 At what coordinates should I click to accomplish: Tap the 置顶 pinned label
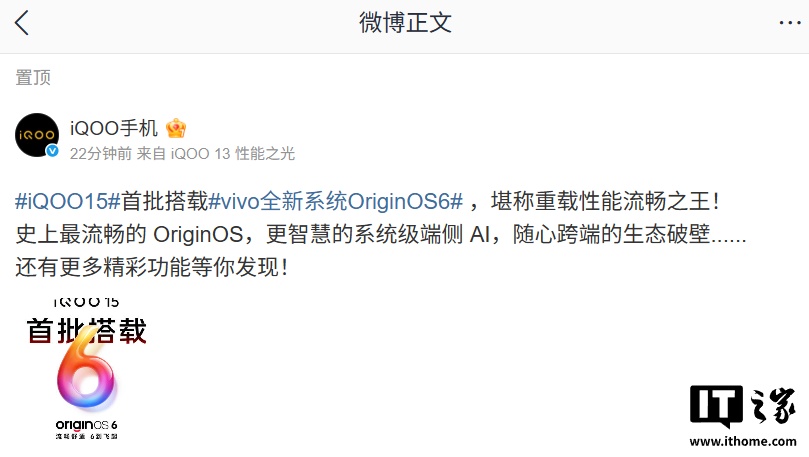[x=33, y=78]
